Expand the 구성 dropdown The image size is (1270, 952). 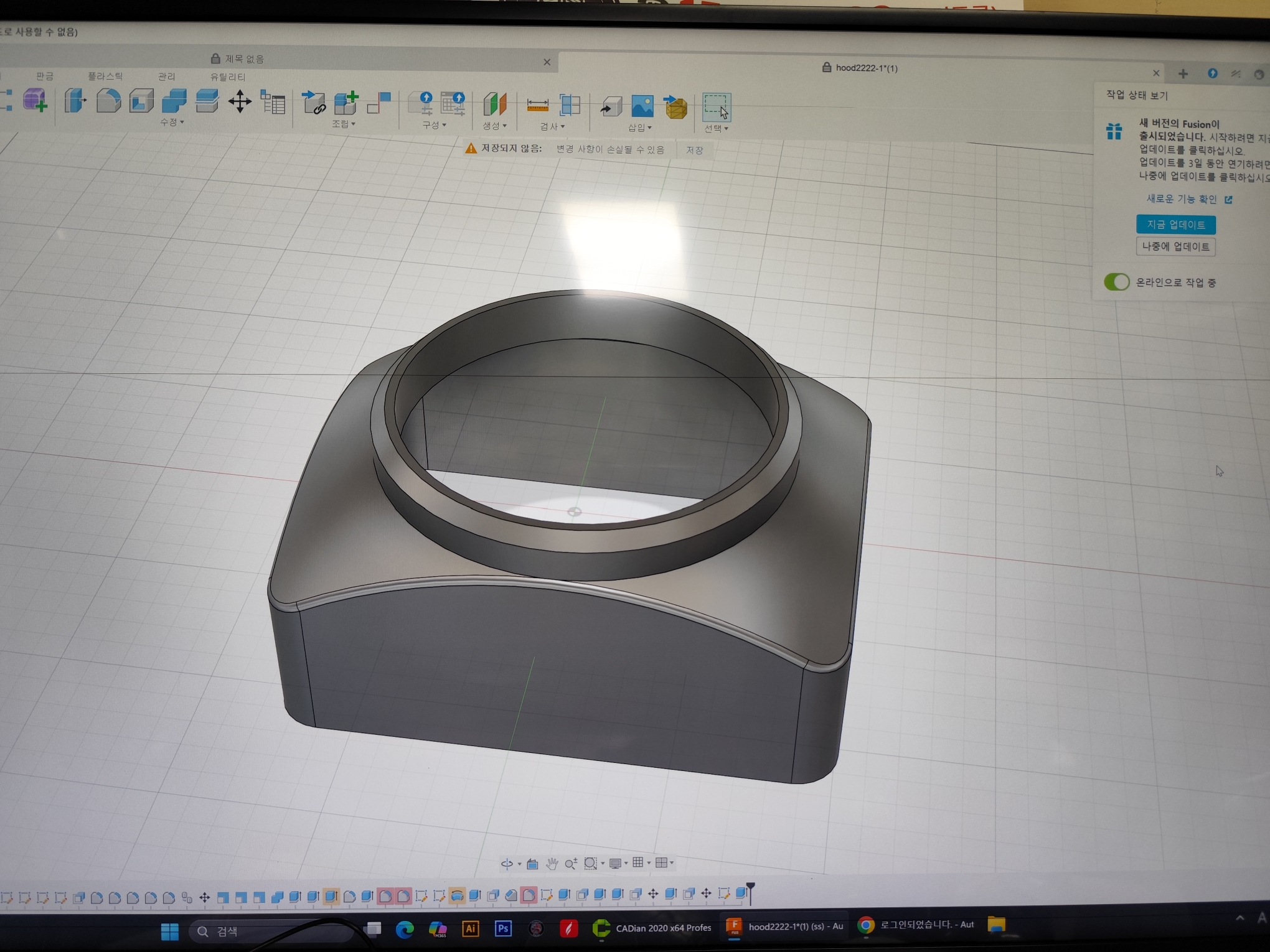435,125
